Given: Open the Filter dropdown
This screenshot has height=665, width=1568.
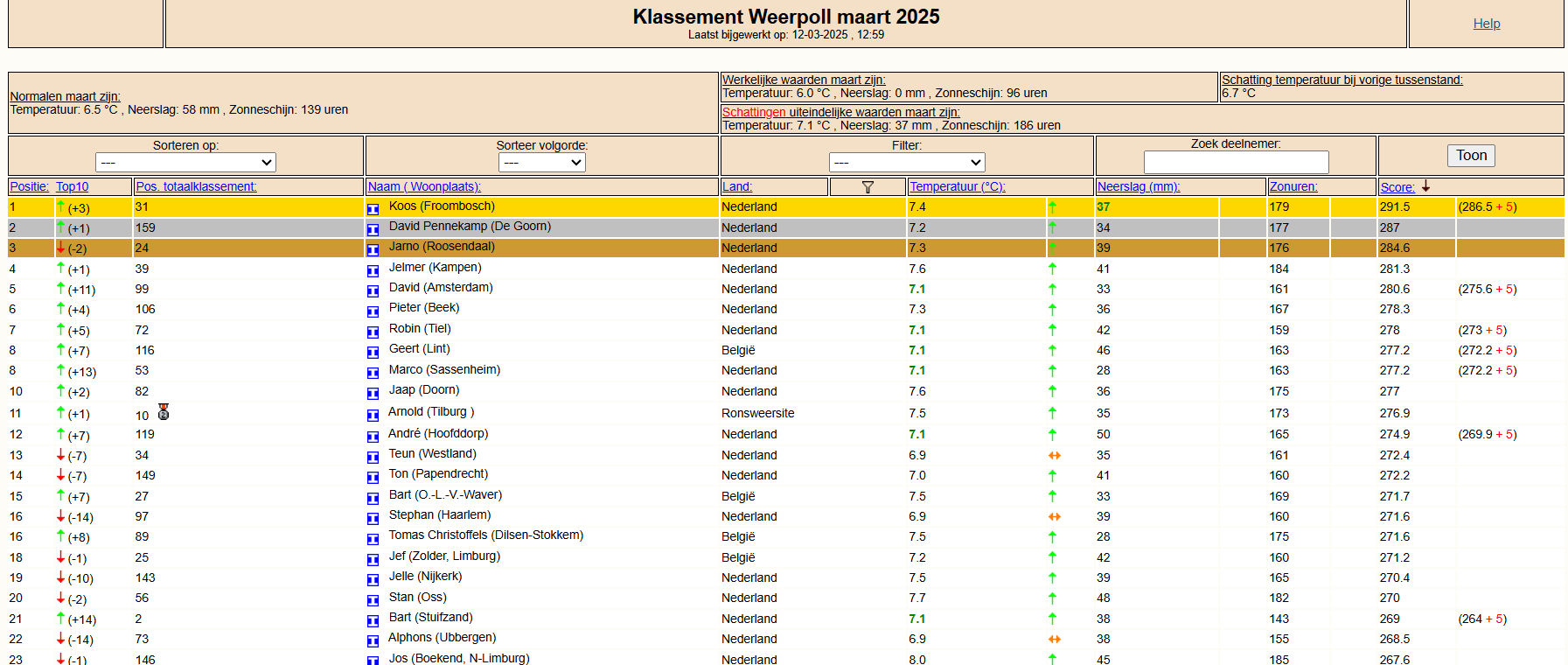Looking at the screenshot, I should click(907, 163).
